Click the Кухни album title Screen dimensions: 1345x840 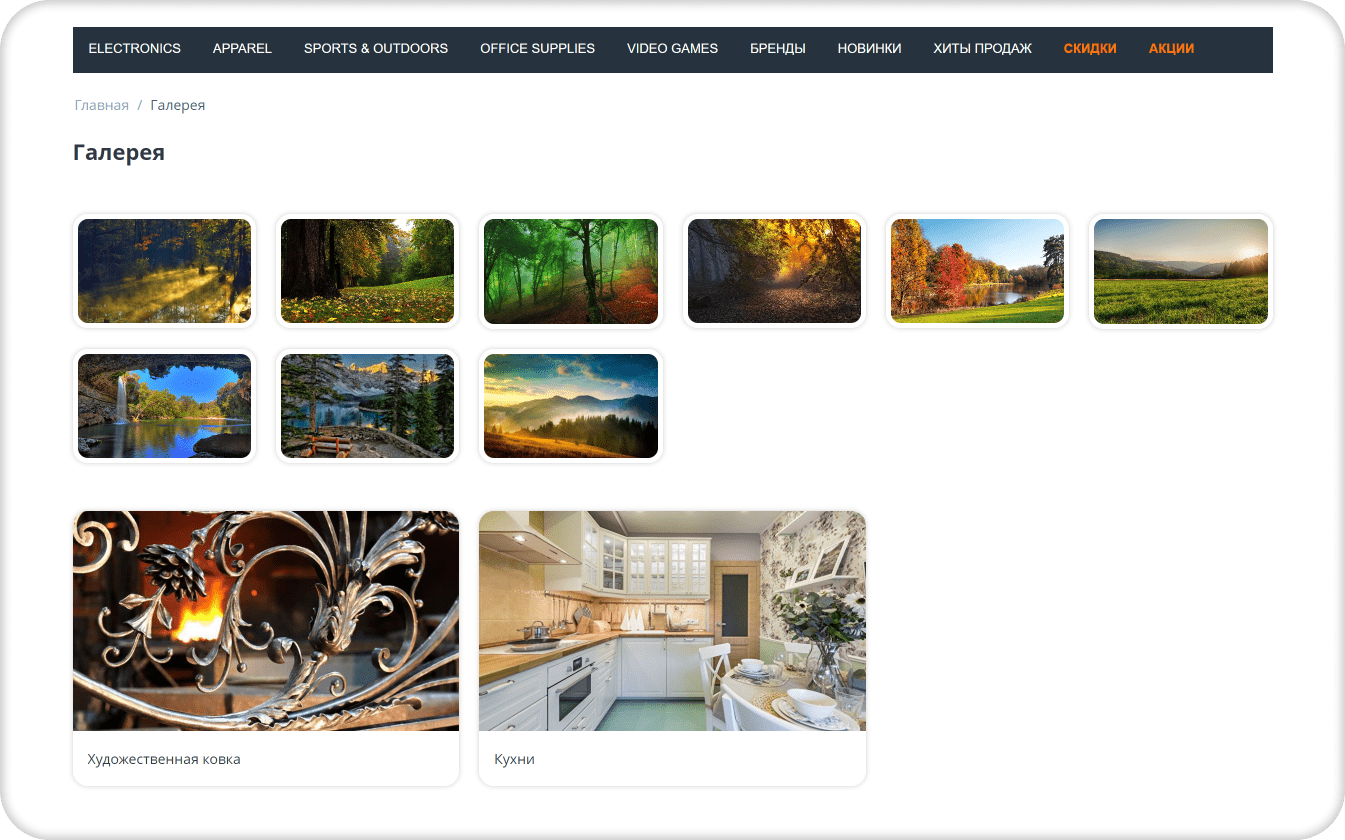(514, 759)
